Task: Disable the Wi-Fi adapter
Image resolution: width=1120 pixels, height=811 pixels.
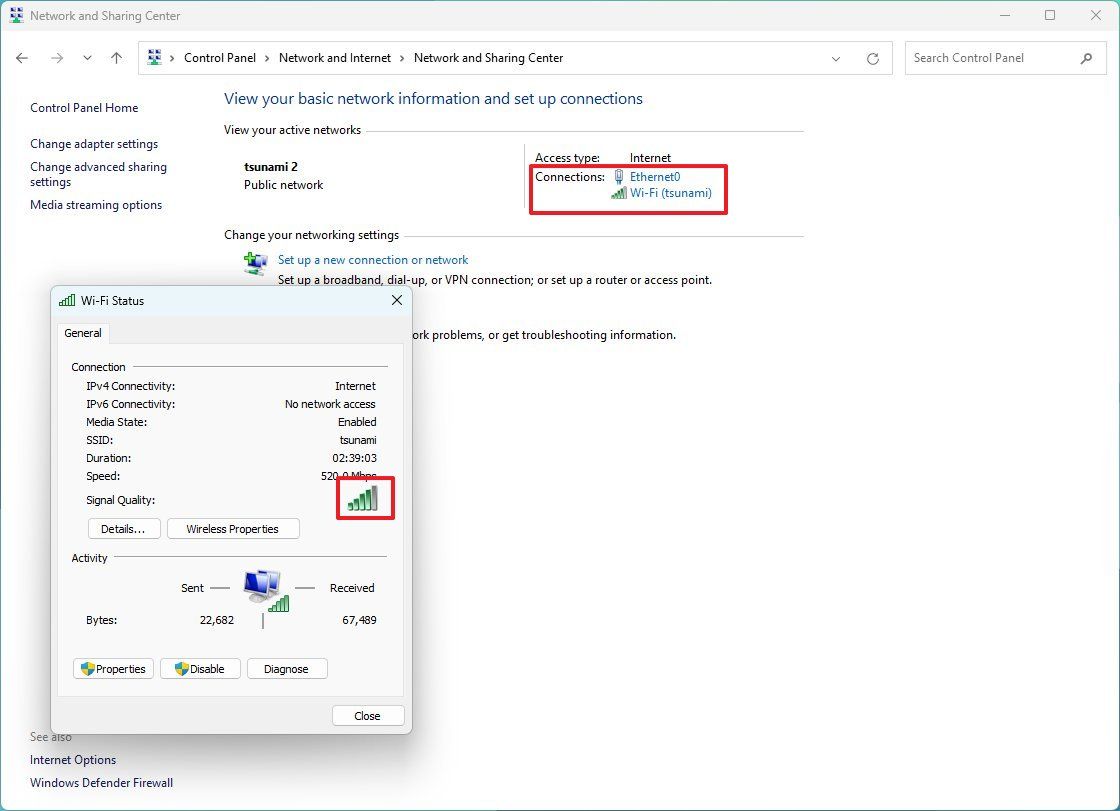Action: tap(200, 668)
